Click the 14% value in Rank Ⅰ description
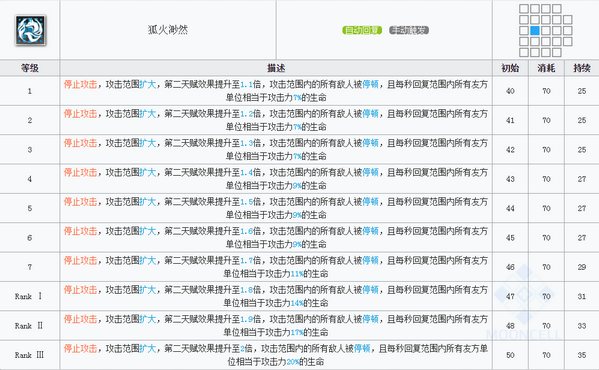This screenshot has width=599, height=370. pyautogui.click(x=297, y=303)
